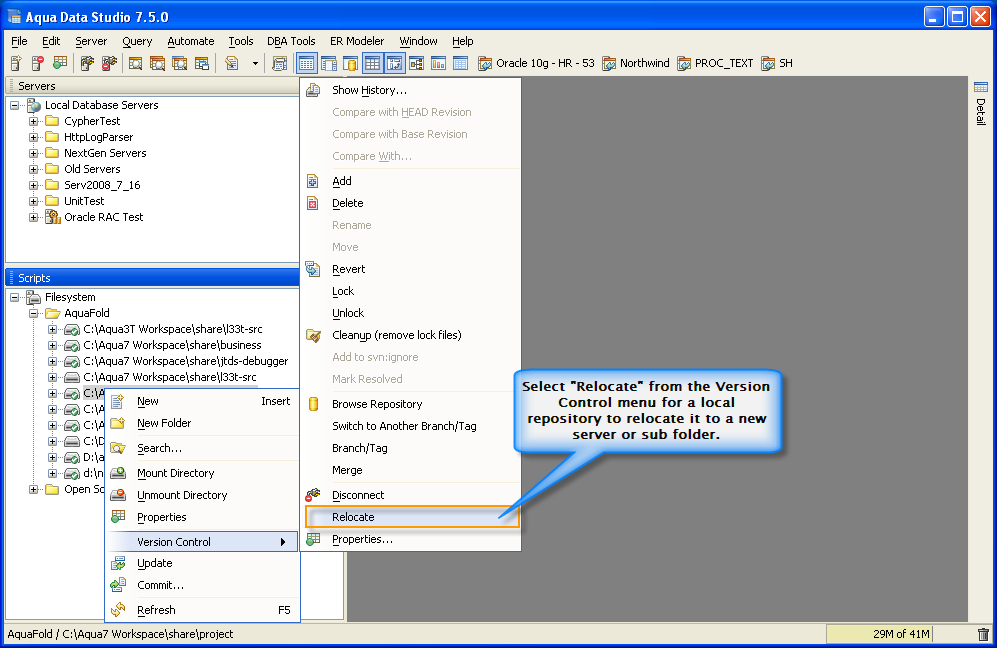Screen dimensions: 997x648
Task: Open the Northwind connection shortcut
Action: click(636, 63)
